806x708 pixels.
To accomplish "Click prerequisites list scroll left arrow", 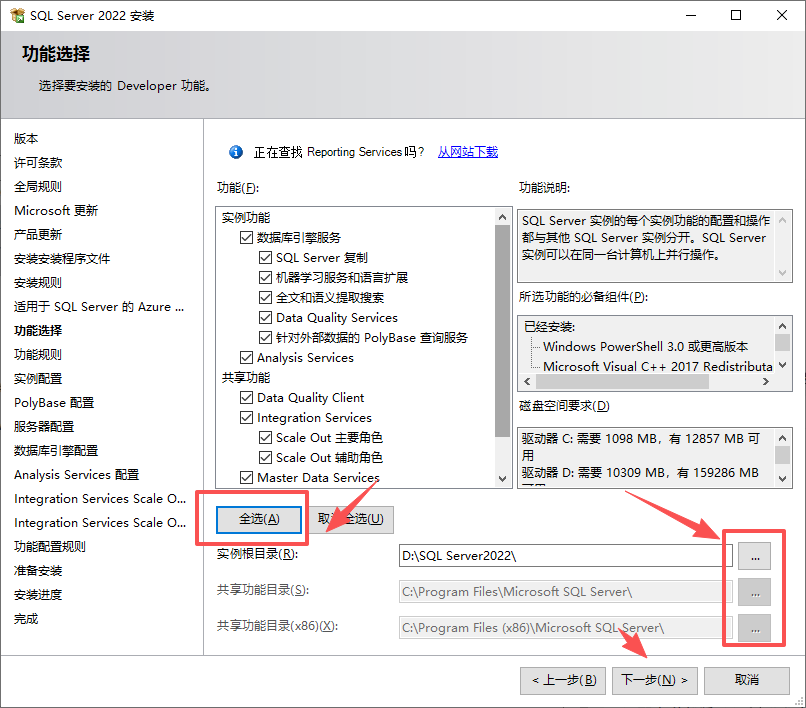I will point(527,382).
